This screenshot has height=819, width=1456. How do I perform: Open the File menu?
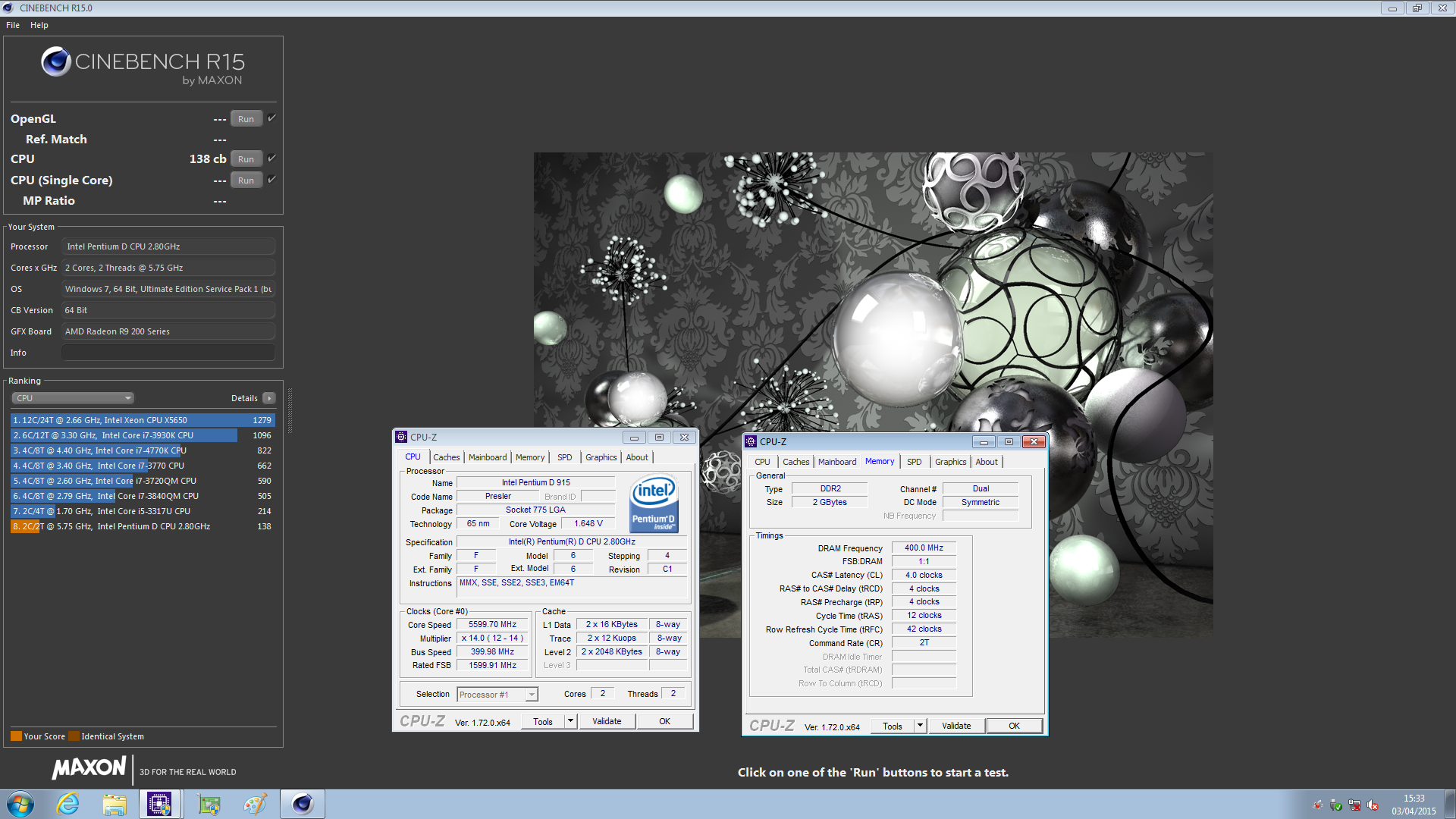point(13,25)
